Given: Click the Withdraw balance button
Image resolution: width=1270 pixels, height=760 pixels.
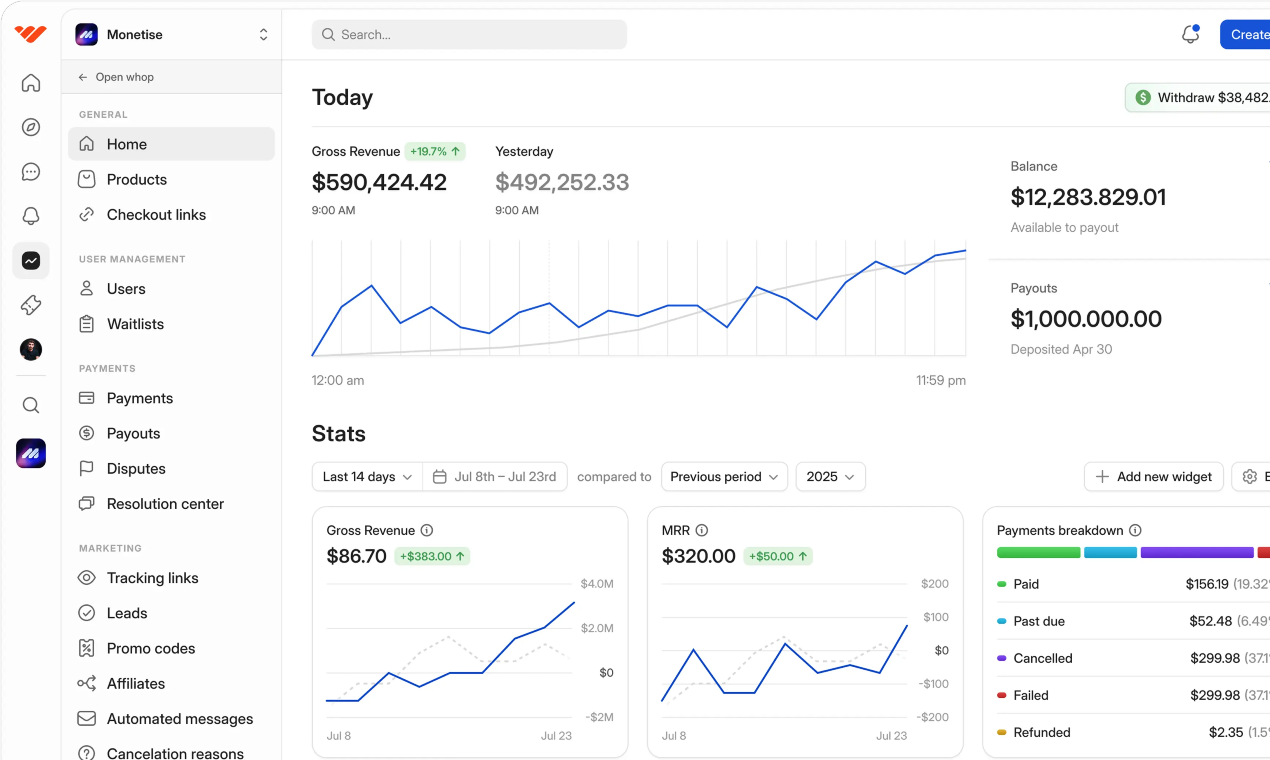Looking at the screenshot, I should [1200, 97].
